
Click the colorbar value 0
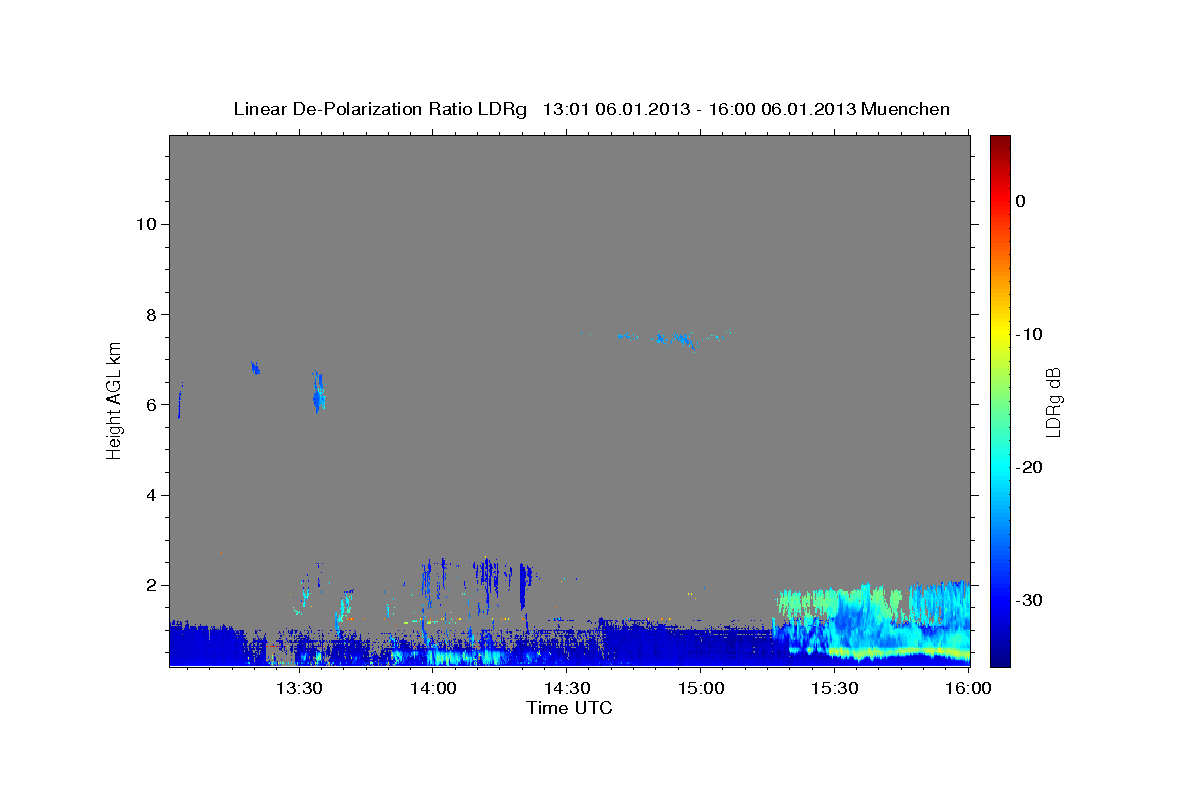click(x=1020, y=201)
